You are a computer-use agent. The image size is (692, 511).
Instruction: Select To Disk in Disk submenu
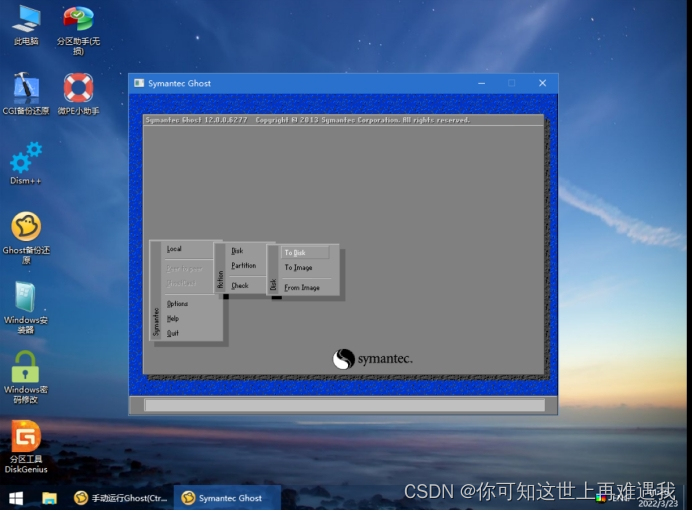click(x=305, y=252)
